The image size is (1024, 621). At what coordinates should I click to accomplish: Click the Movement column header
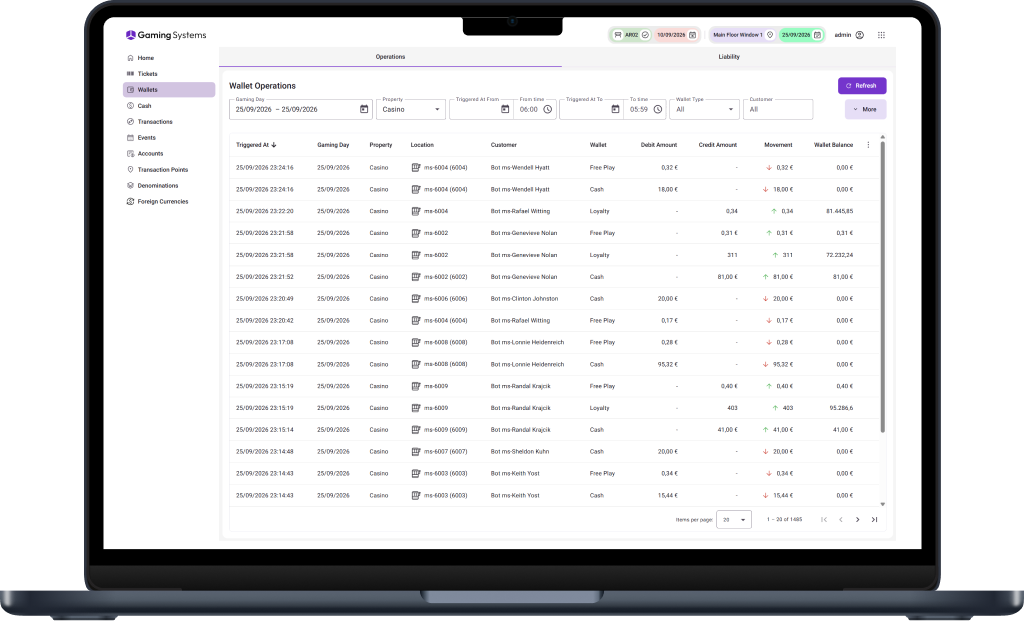click(x=778, y=145)
